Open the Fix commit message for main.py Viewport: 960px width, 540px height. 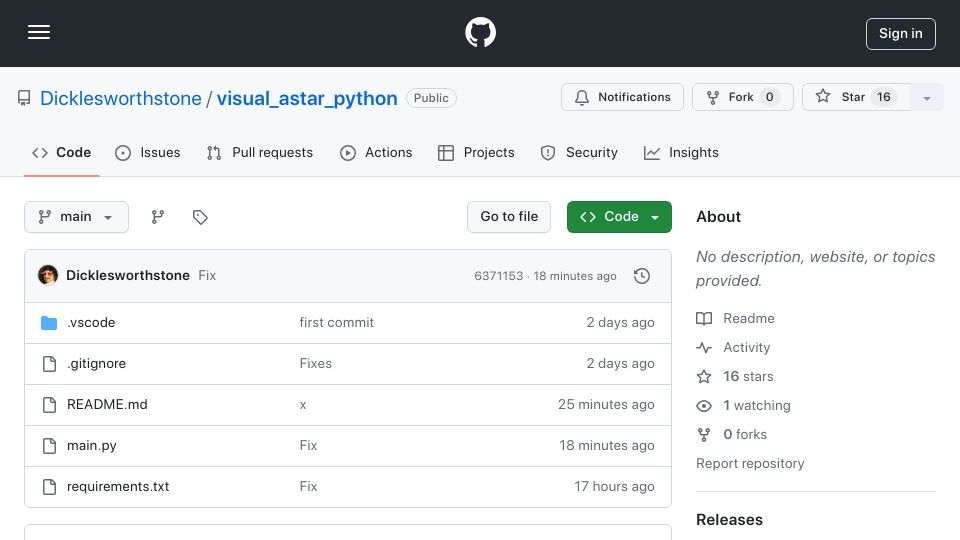(x=308, y=446)
